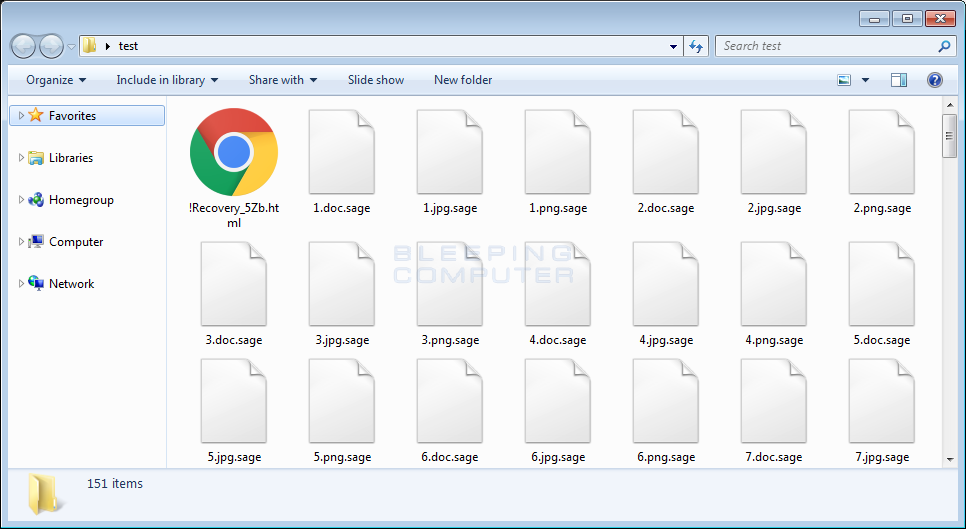The image size is (966, 529).
Task: Click the change view icon
Action: [844, 80]
